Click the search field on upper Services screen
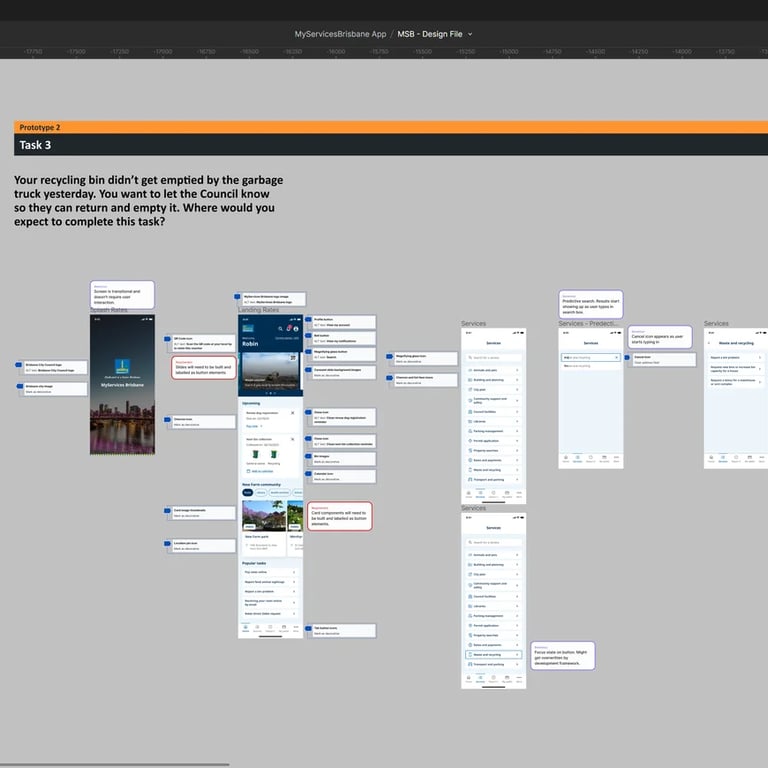The width and height of the screenshot is (768, 768). point(493,358)
